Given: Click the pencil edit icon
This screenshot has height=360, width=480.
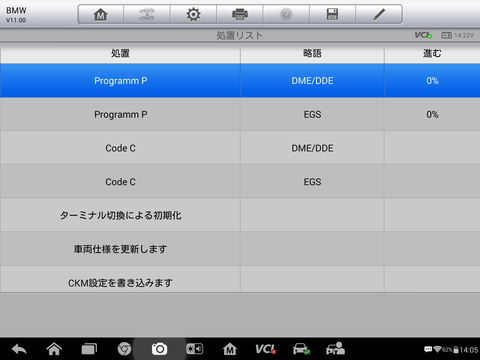Looking at the screenshot, I should 379,14.
